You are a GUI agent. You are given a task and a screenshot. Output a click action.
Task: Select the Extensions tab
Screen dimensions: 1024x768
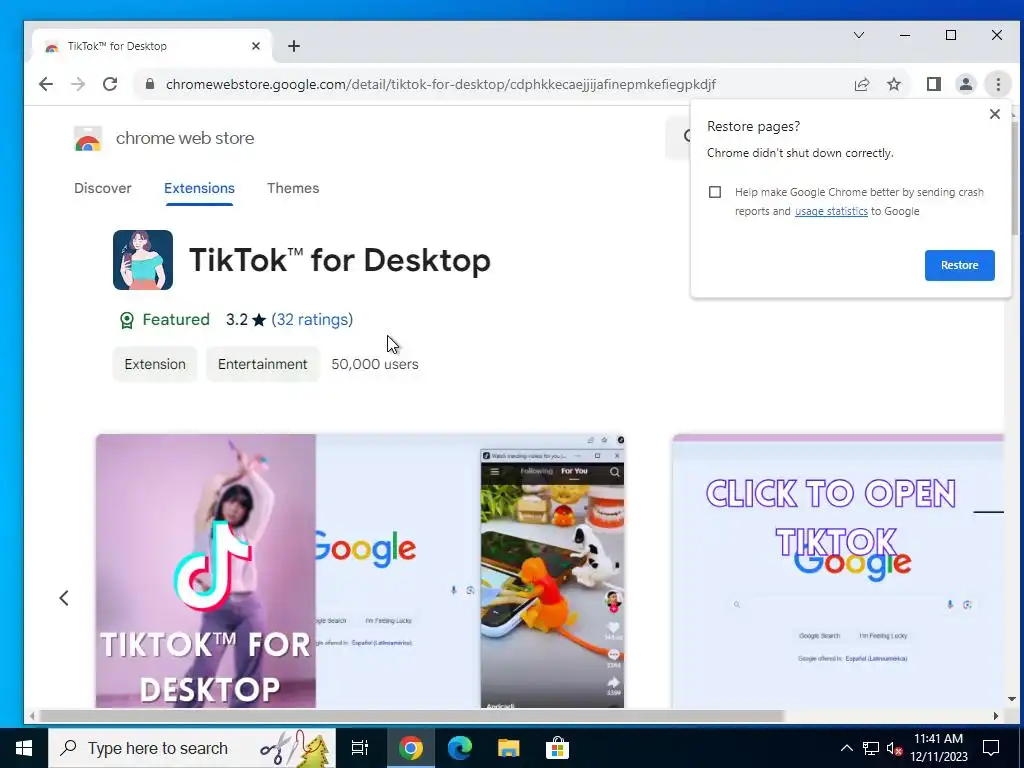tap(199, 188)
